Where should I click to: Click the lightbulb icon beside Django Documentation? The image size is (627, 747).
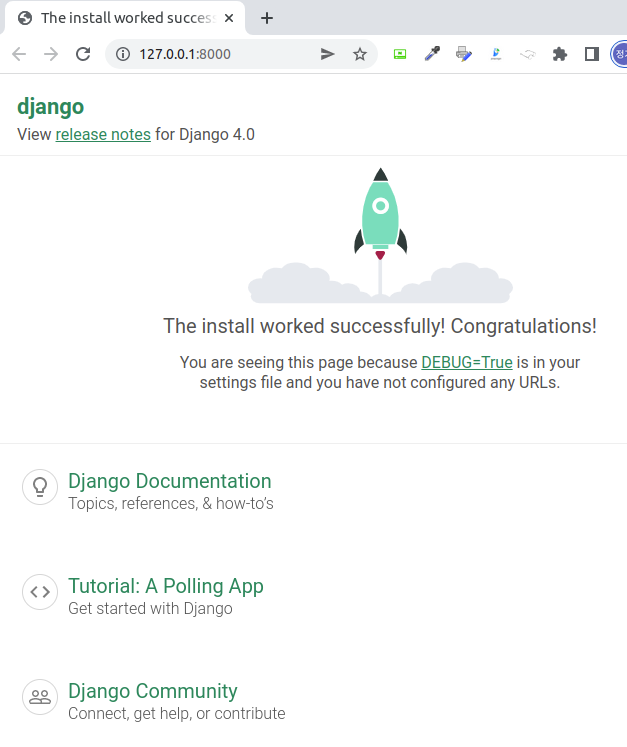point(40,487)
